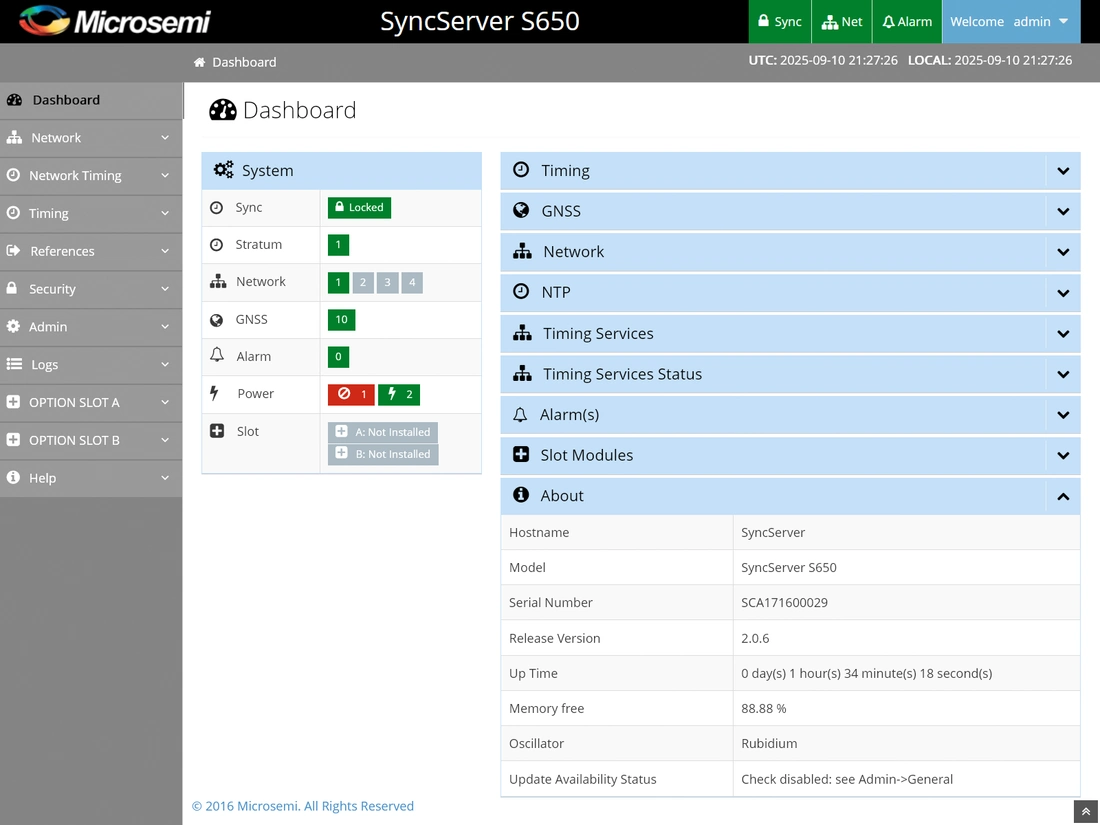Click the info icon on the About panel header
The width and height of the screenshot is (1100, 825).
click(x=521, y=495)
